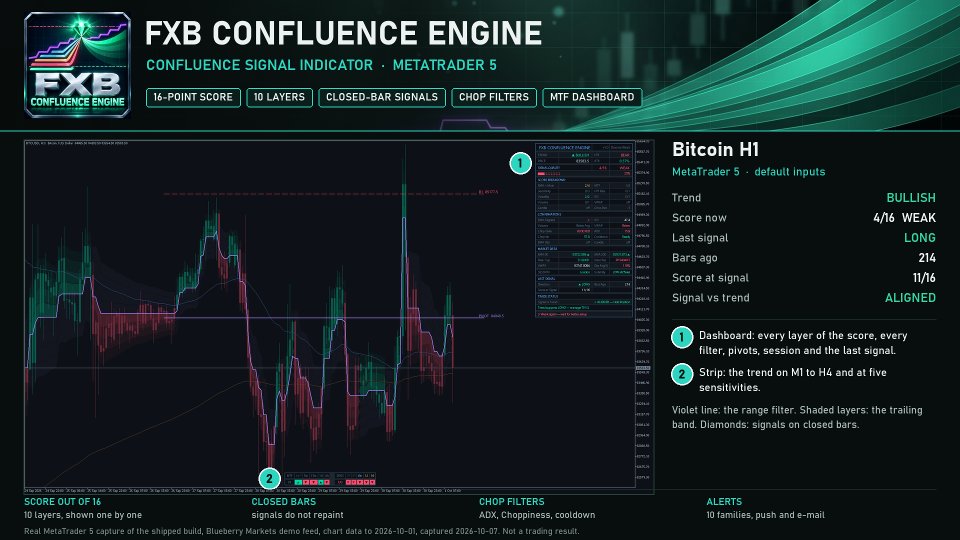
Task: Click the 'Signal vs trend' row label
Action: [x=710, y=298]
